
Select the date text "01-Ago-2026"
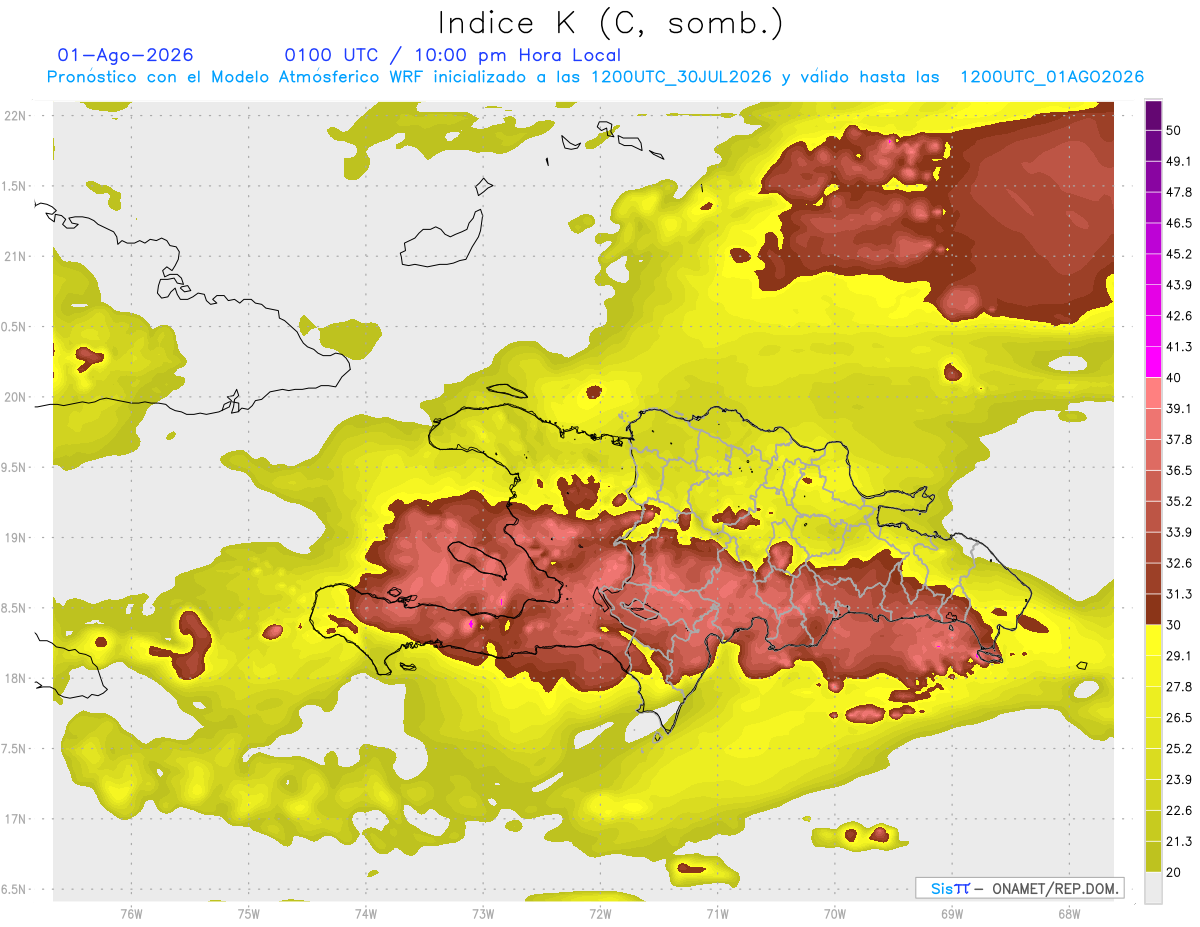click(x=126, y=55)
